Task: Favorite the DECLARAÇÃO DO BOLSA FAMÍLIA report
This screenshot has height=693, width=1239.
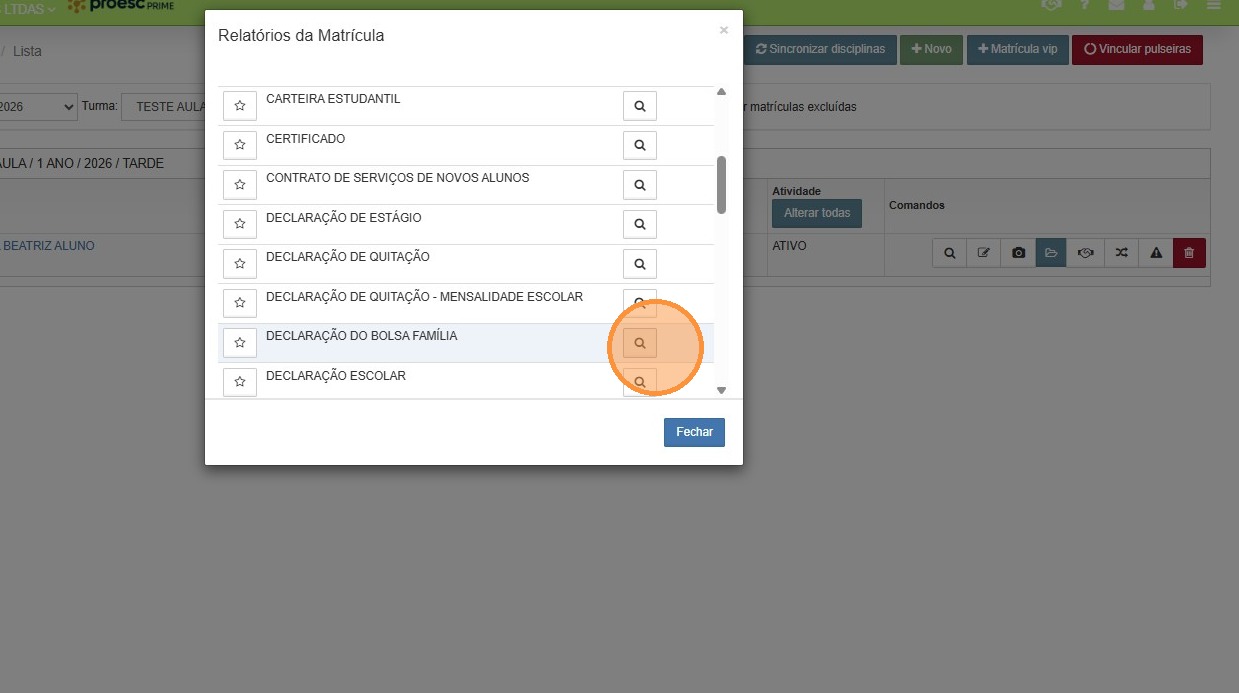Action: tap(240, 343)
